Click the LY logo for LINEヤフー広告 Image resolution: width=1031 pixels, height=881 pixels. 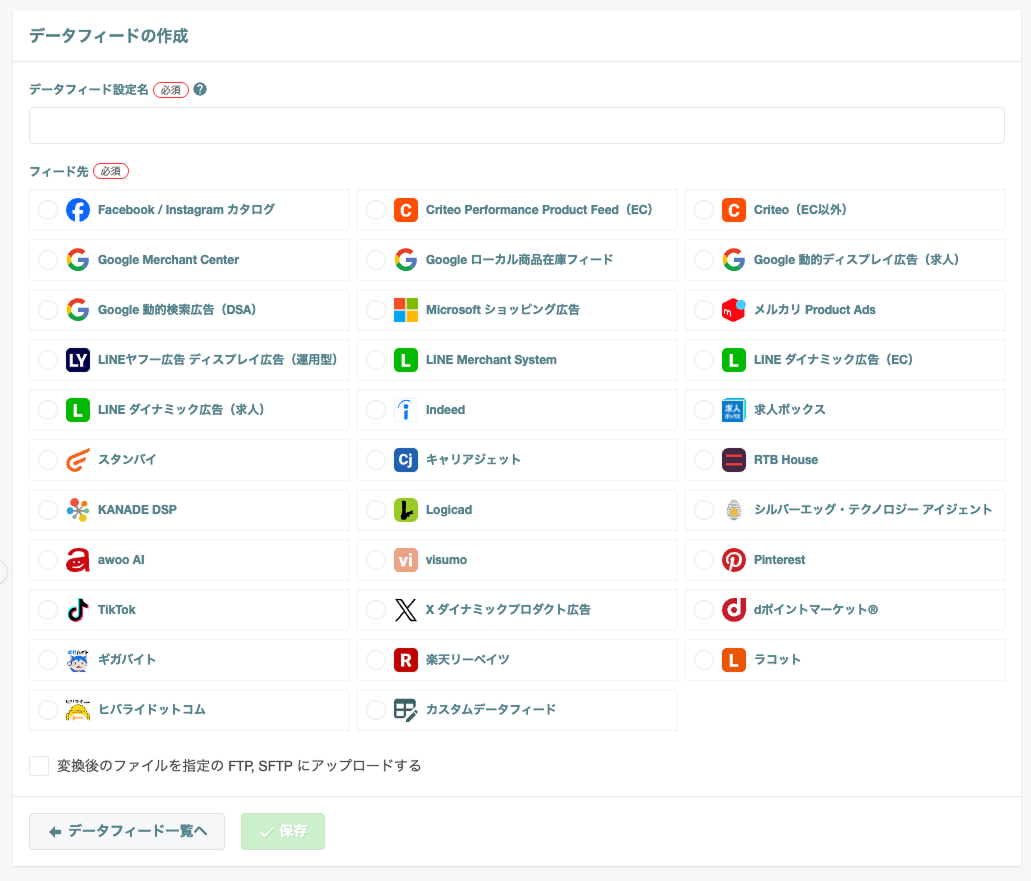78,360
